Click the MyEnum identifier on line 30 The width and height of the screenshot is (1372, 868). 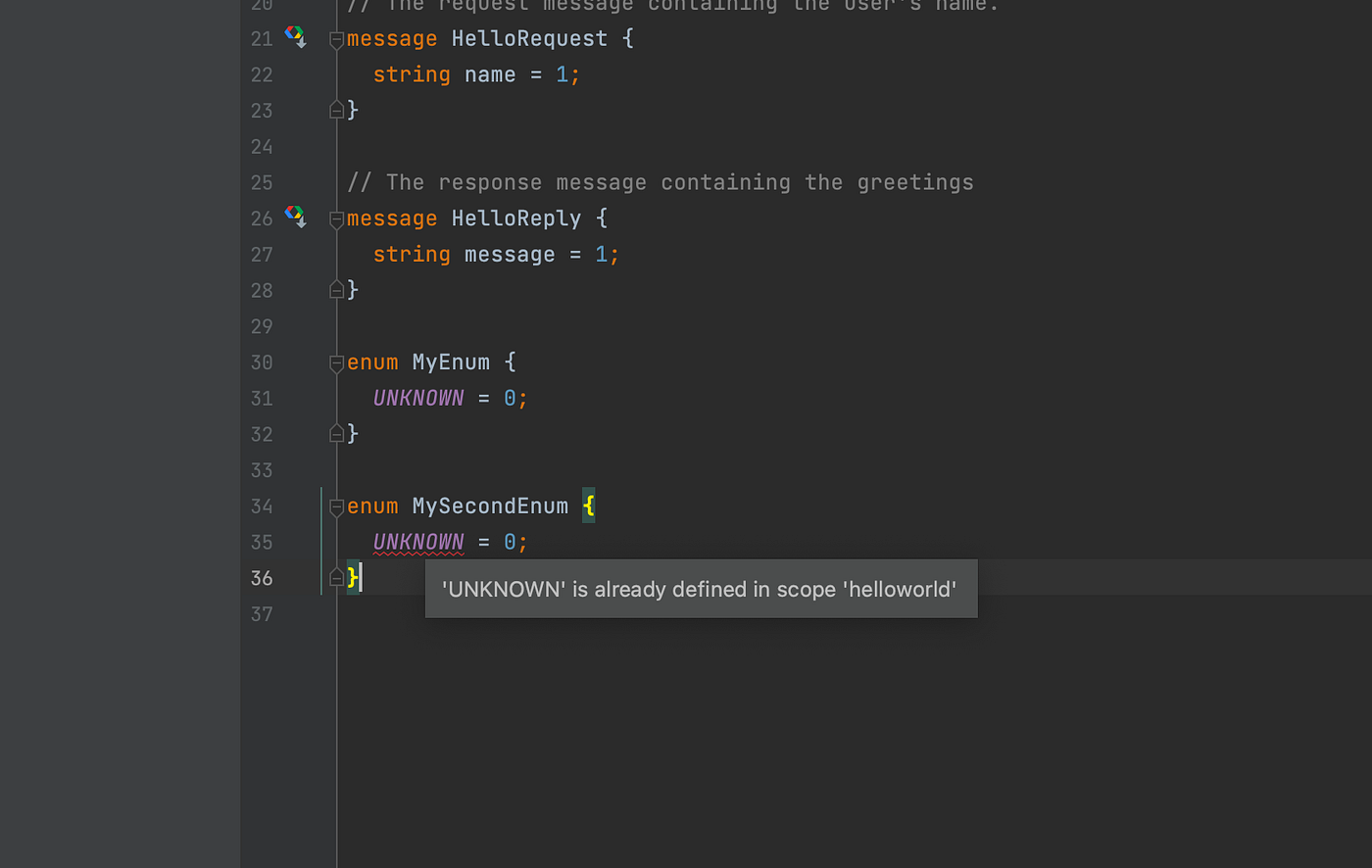451,362
